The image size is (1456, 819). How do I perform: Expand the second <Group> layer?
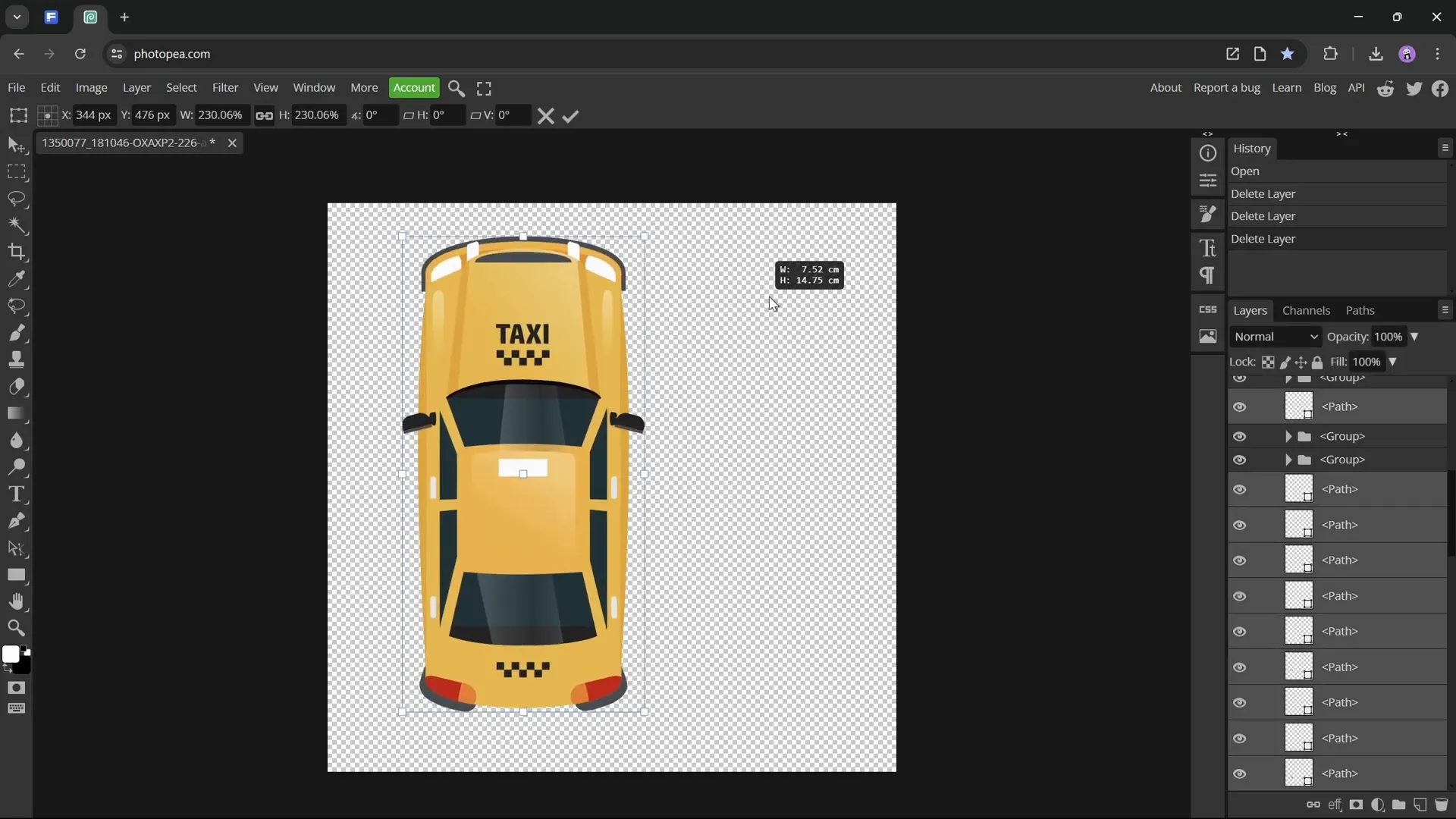coord(1288,460)
